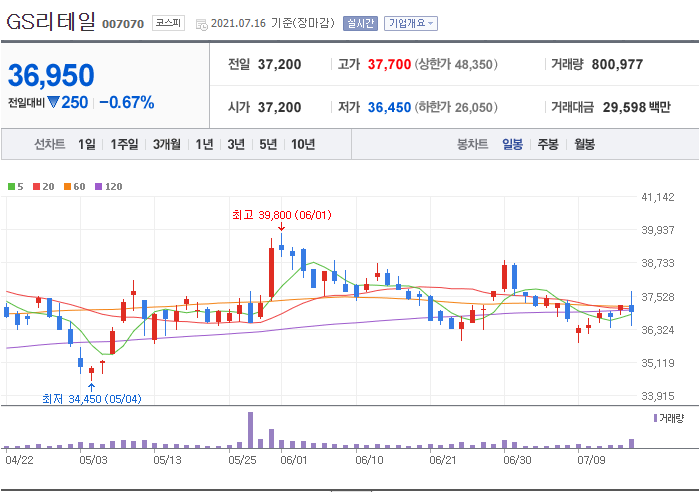
Task: Click the current price 36,950
Action: 51,75
